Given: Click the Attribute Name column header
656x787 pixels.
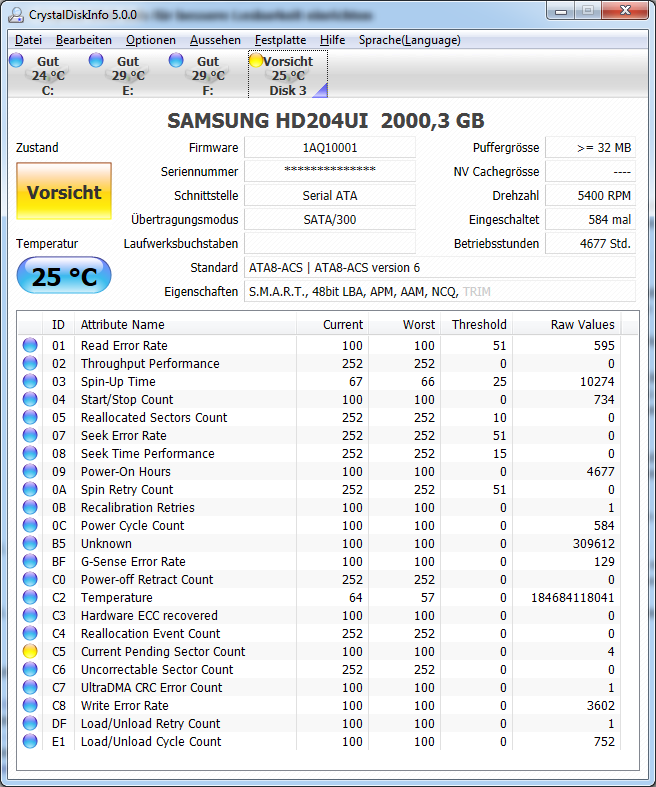Looking at the screenshot, I should 185,325.
